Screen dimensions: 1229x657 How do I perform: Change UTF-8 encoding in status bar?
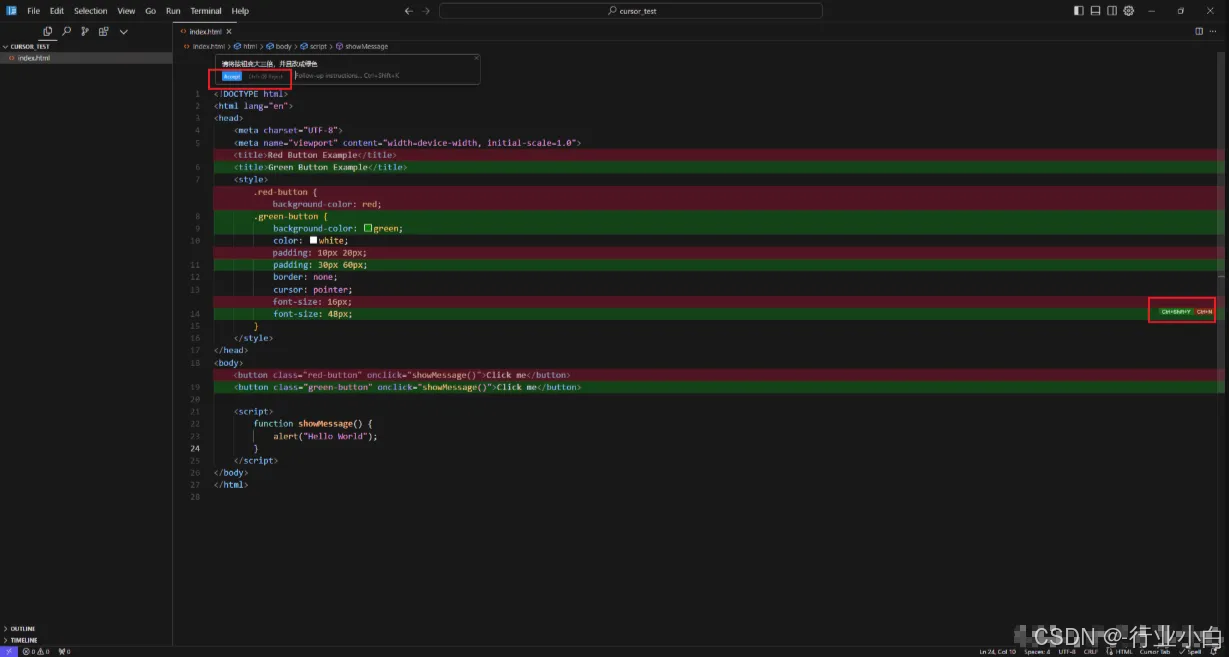(1067, 651)
